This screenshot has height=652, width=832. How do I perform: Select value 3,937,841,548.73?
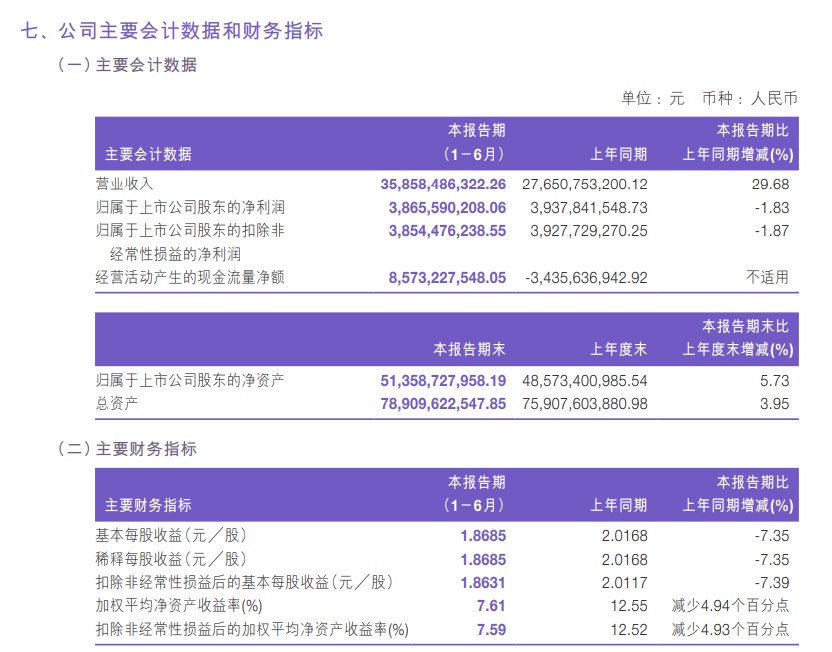click(x=589, y=207)
